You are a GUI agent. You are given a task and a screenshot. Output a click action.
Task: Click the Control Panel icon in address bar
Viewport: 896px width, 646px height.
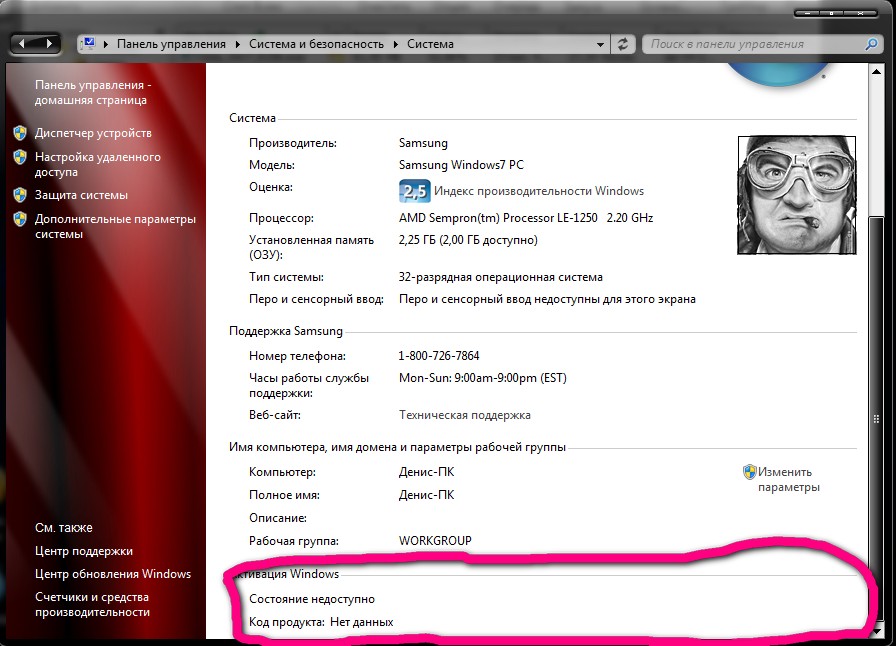[x=89, y=43]
